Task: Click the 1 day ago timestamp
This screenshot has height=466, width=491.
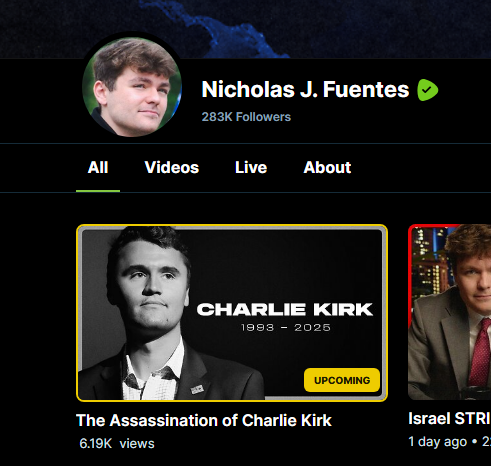Action: 437,442
